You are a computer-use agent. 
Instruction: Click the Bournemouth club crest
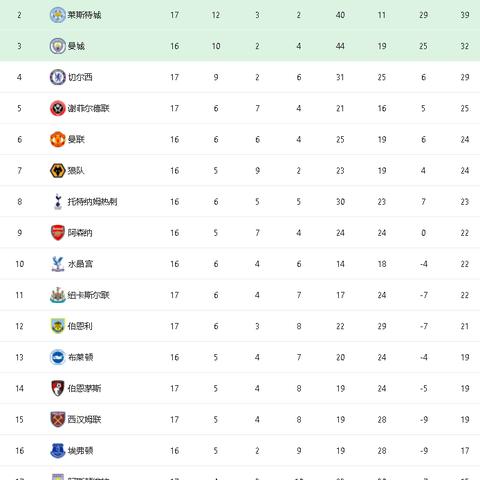[57, 388]
